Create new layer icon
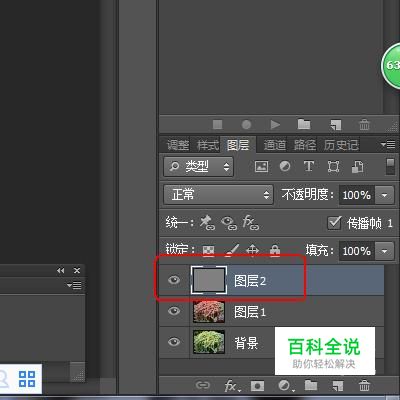Screen dimensions: 400x400 [338, 386]
